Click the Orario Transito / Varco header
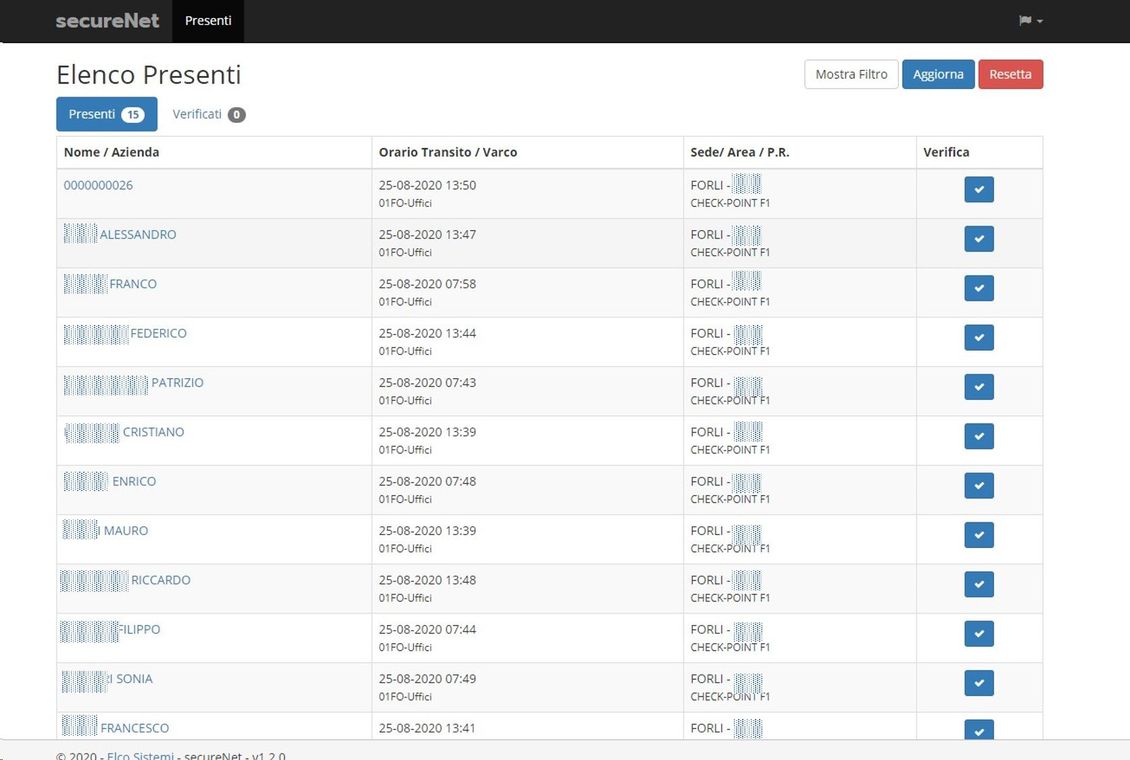 point(448,152)
